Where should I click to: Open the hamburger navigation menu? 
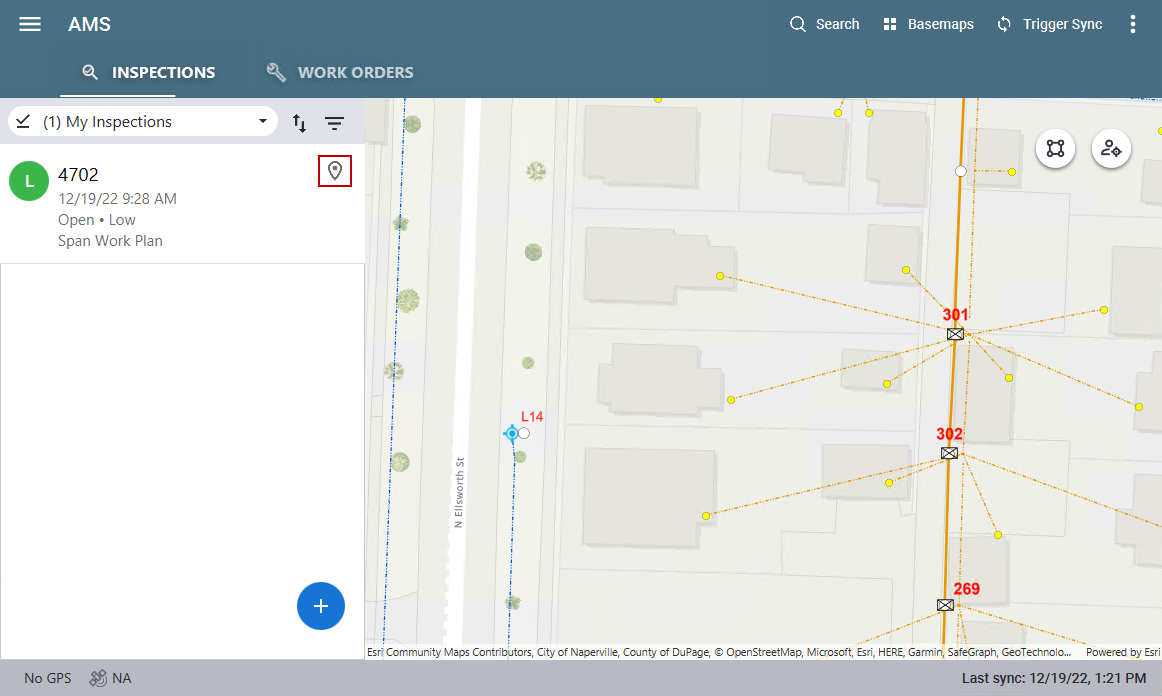pyautogui.click(x=30, y=24)
